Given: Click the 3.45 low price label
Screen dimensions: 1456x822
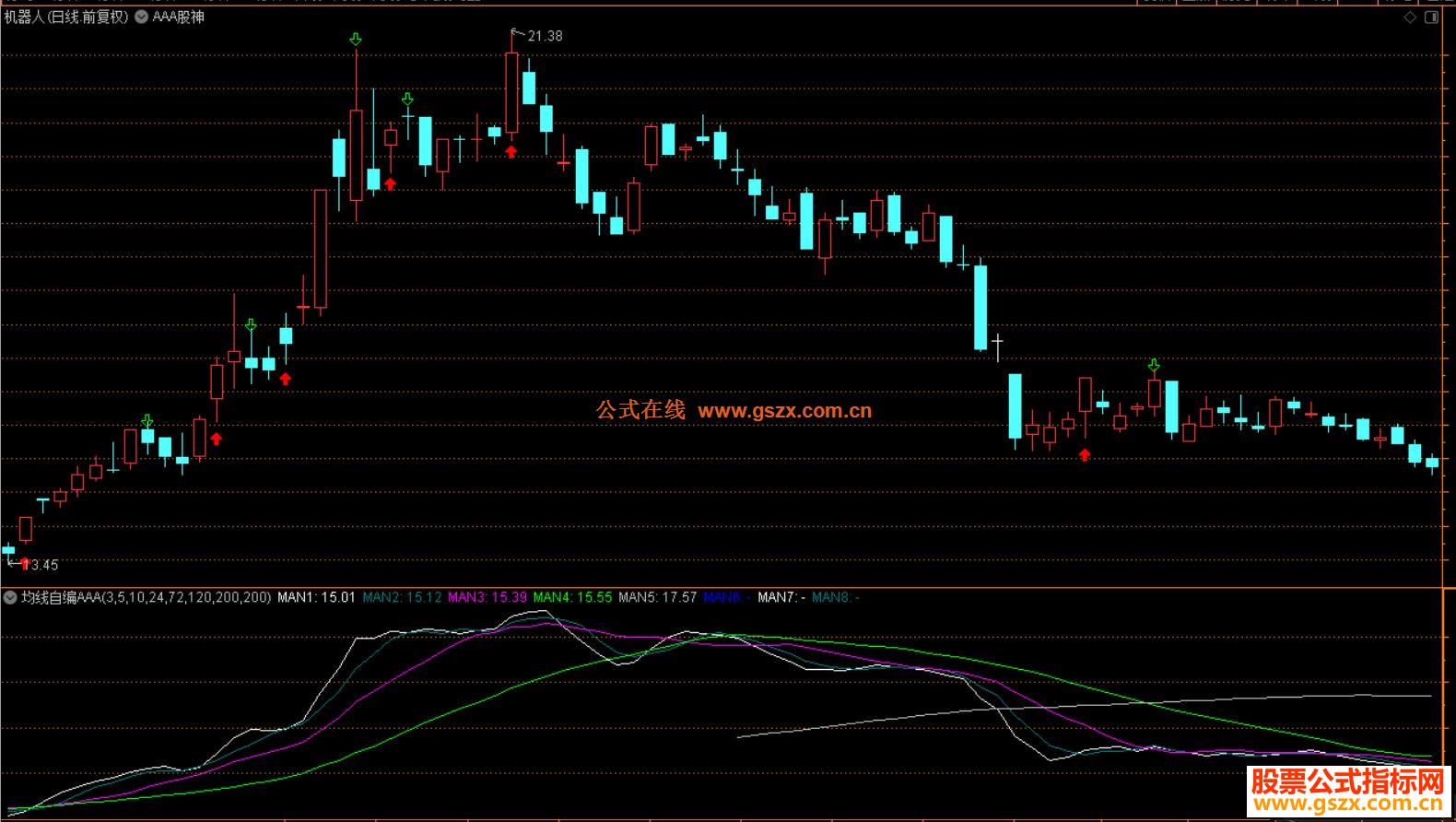Looking at the screenshot, I should 44,565.
